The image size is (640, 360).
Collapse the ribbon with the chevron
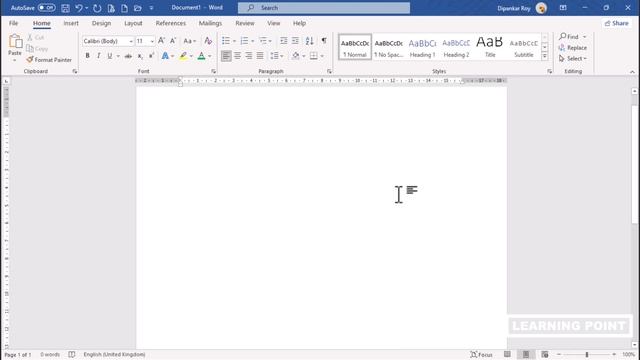[x=632, y=72]
